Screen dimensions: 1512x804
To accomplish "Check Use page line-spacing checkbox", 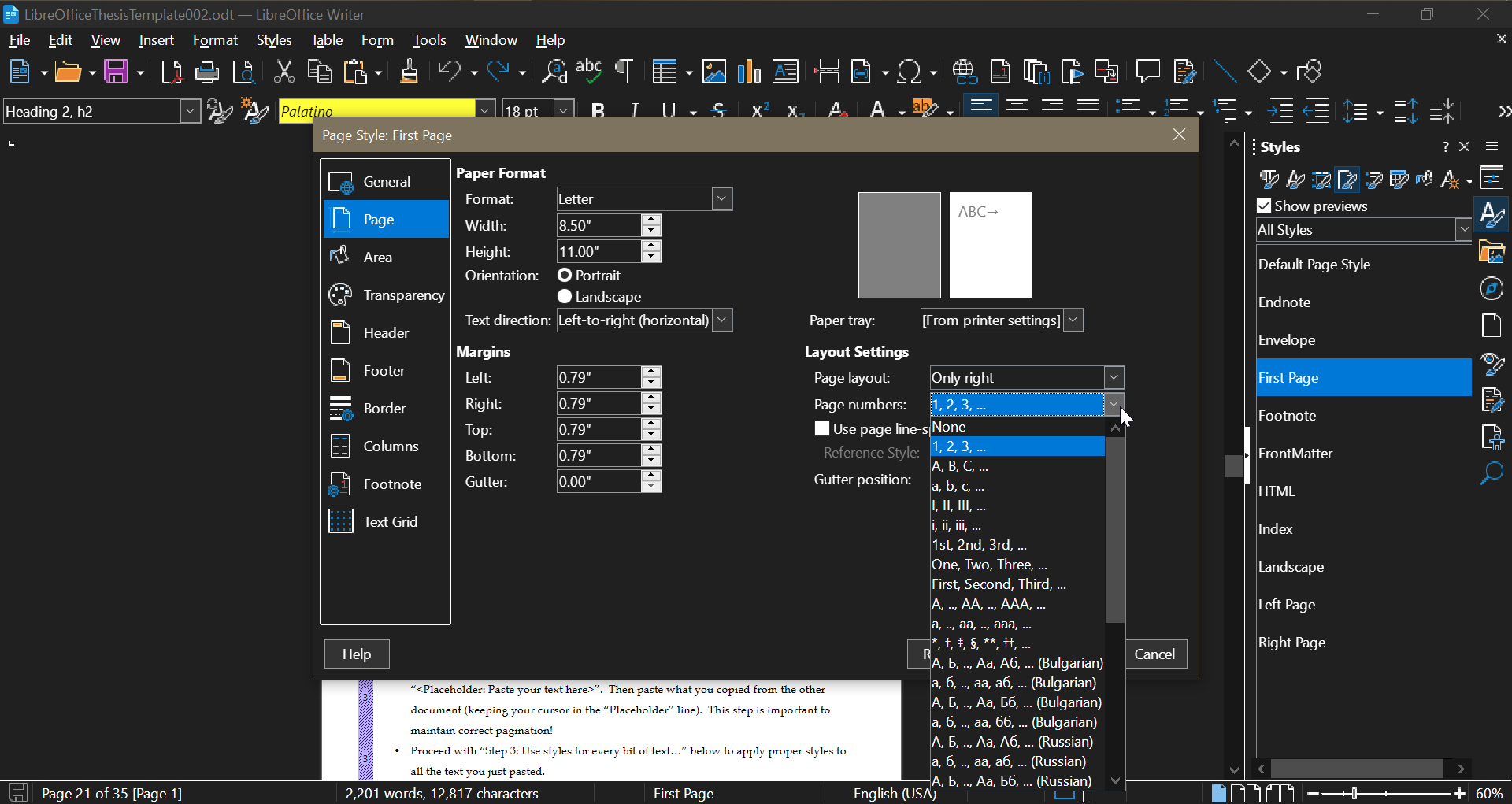I will [822, 429].
